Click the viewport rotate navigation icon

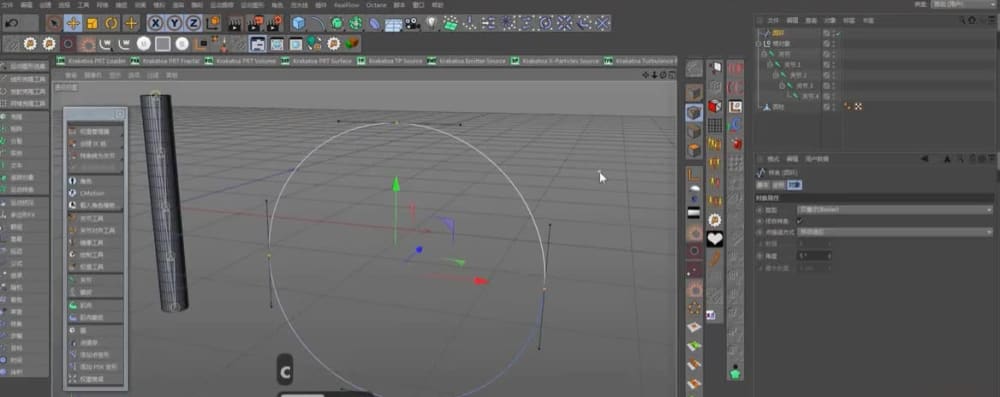tap(663, 75)
